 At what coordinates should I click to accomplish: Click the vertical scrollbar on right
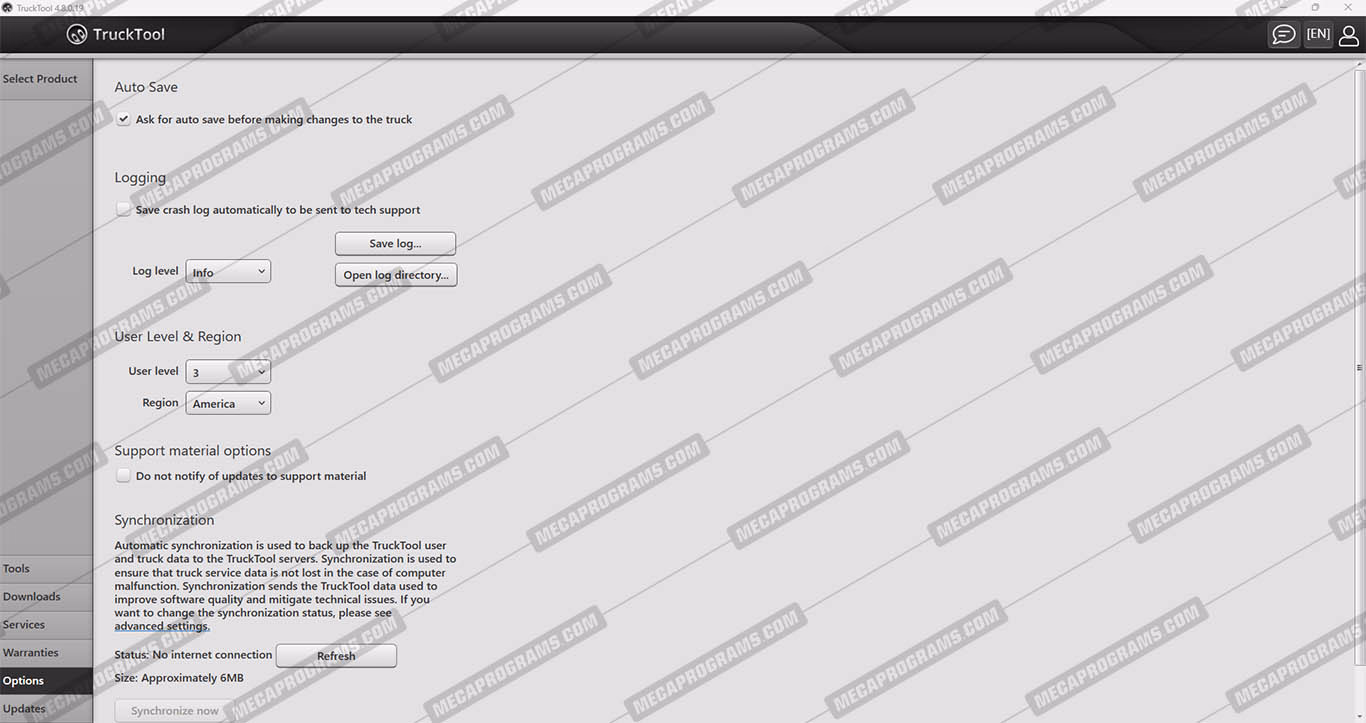(x=1359, y=367)
